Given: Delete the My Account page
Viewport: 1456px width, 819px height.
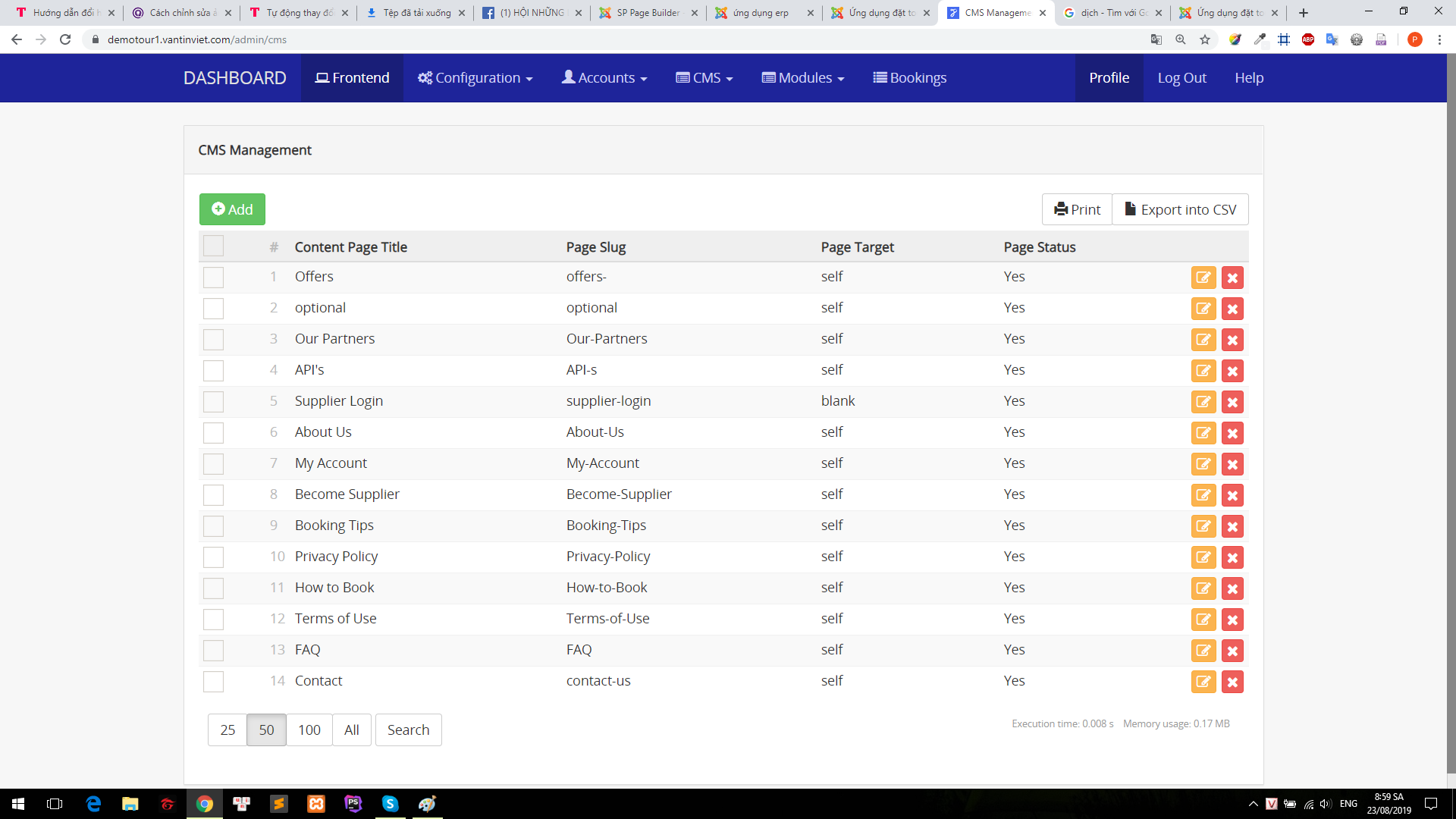Looking at the screenshot, I should [x=1232, y=464].
